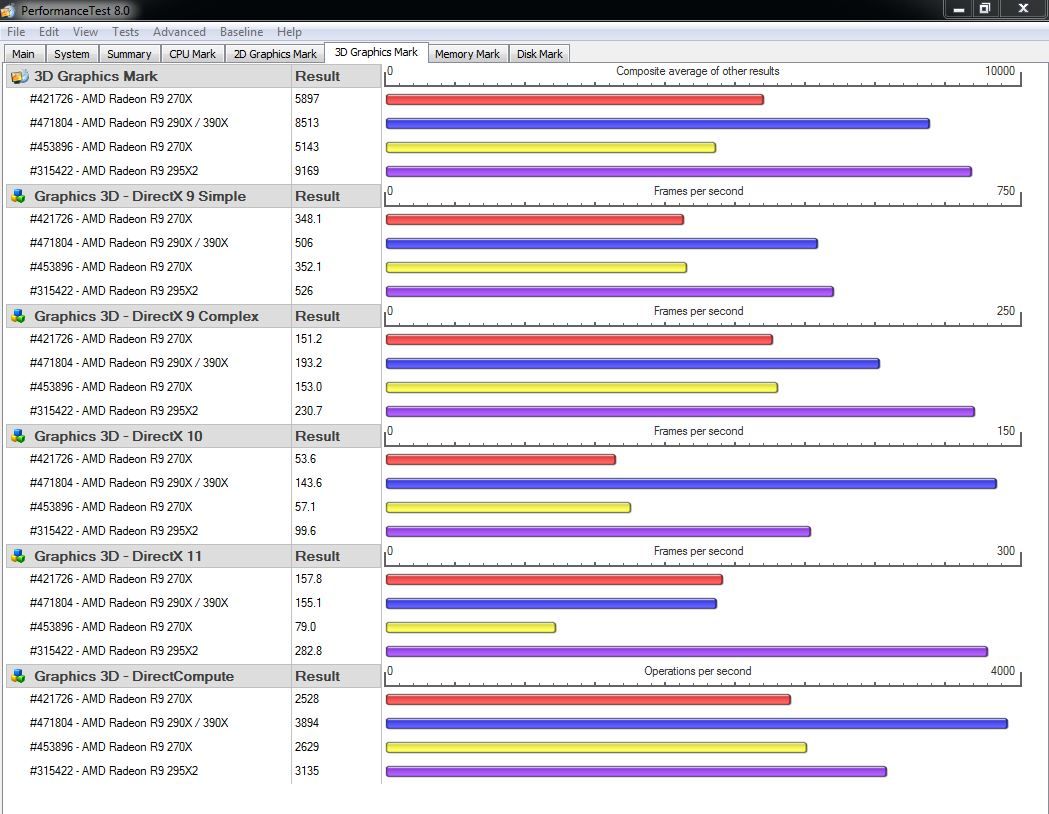Click the Graphics 3D - DirectX 10 header
This screenshot has height=814, width=1049.
point(149,436)
